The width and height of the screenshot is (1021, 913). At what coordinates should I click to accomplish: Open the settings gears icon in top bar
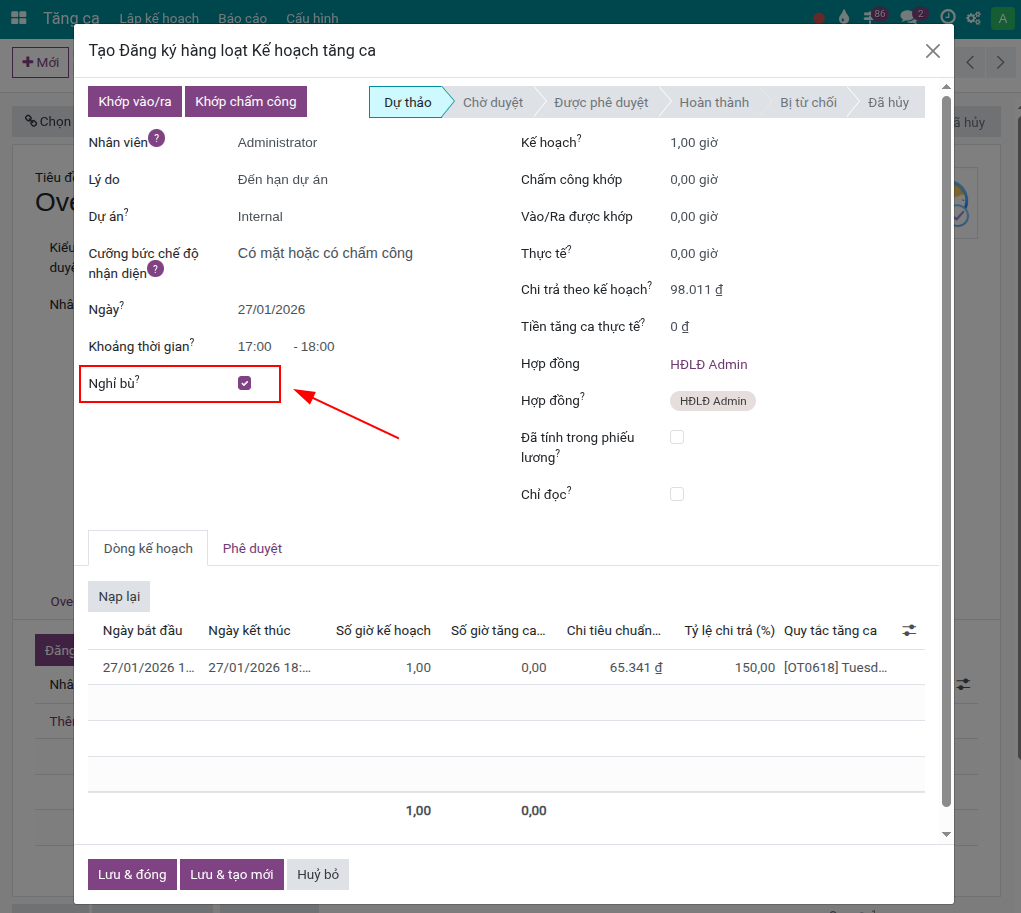[x=972, y=17]
